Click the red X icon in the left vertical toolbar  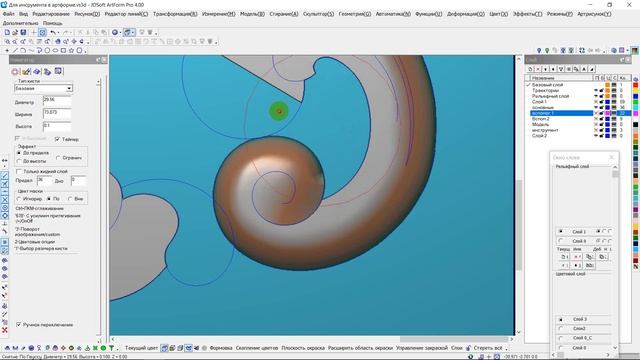coord(4,330)
